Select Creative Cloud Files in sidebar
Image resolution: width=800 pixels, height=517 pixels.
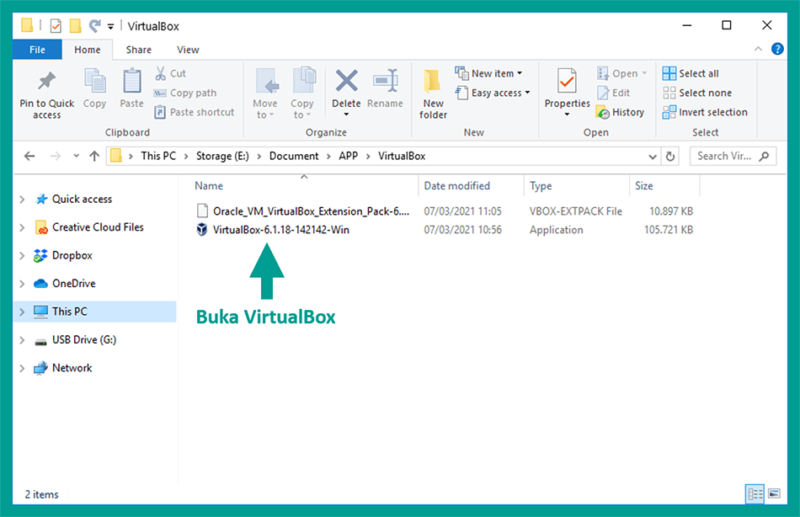(97, 227)
